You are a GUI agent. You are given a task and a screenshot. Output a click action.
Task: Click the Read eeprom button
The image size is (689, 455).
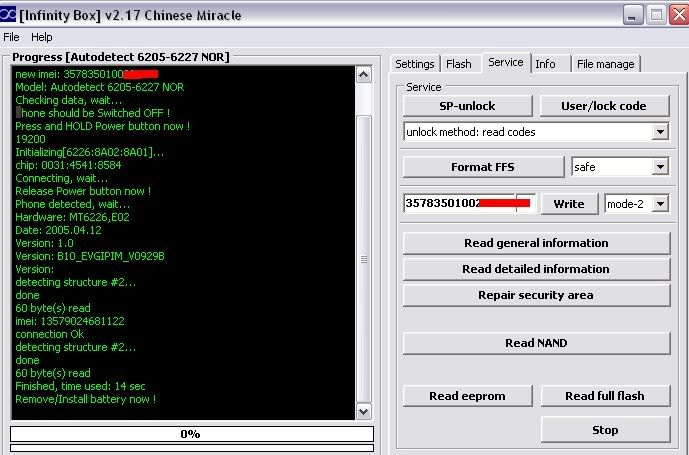(468, 396)
